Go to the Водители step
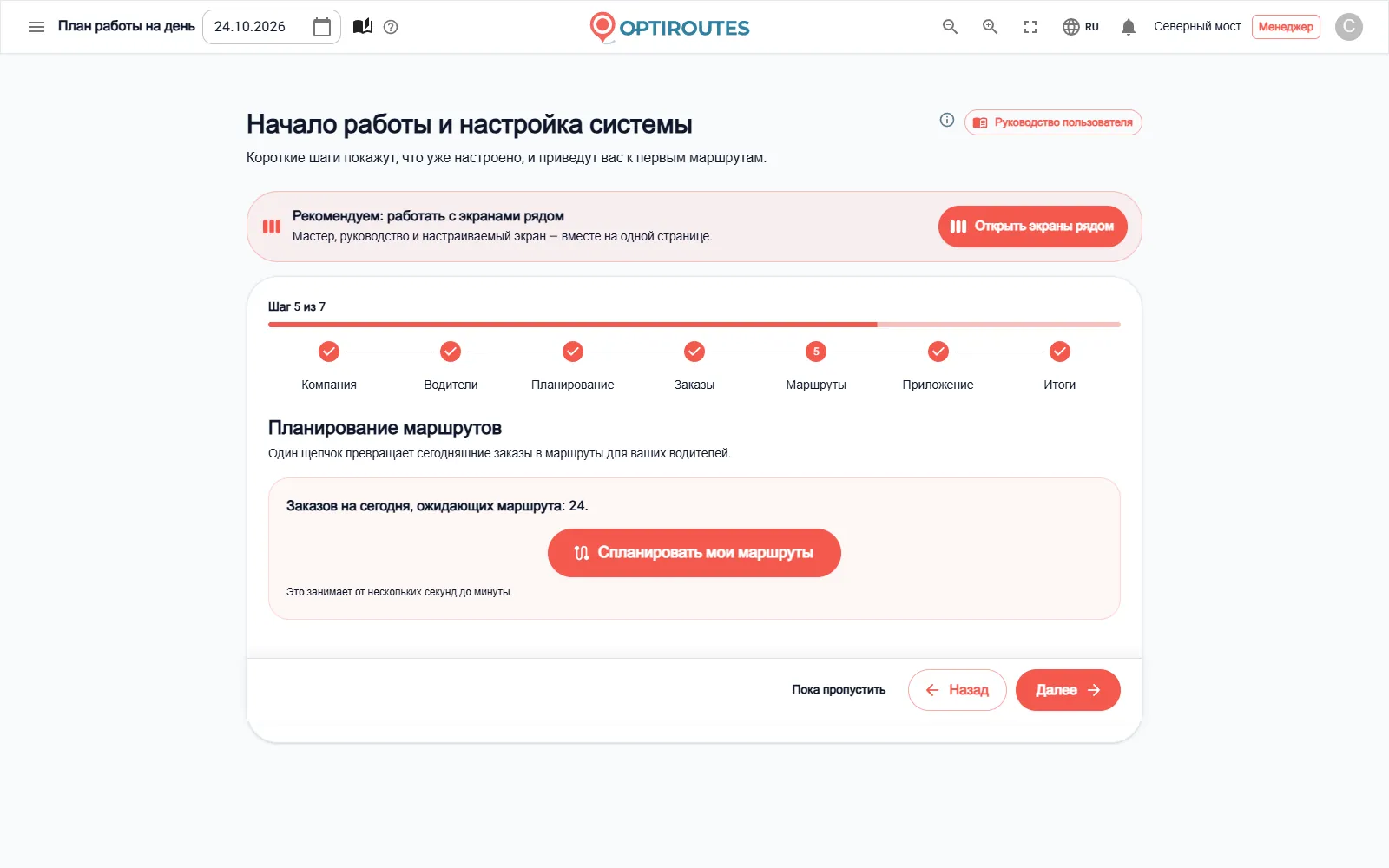Viewport: 1389px width, 868px height. (x=451, y=365)
